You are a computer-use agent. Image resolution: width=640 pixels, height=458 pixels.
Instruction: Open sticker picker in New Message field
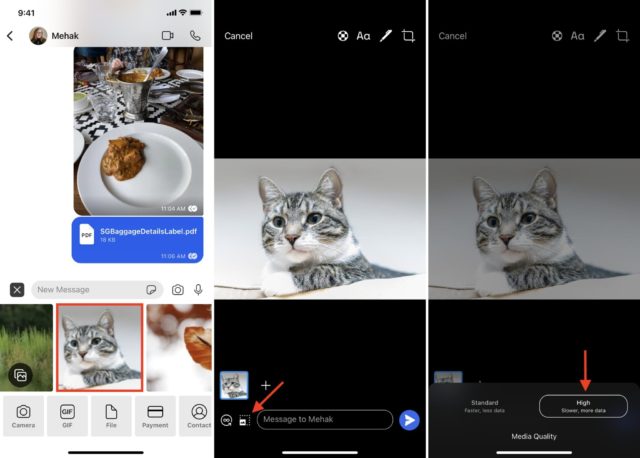(150, 290)
